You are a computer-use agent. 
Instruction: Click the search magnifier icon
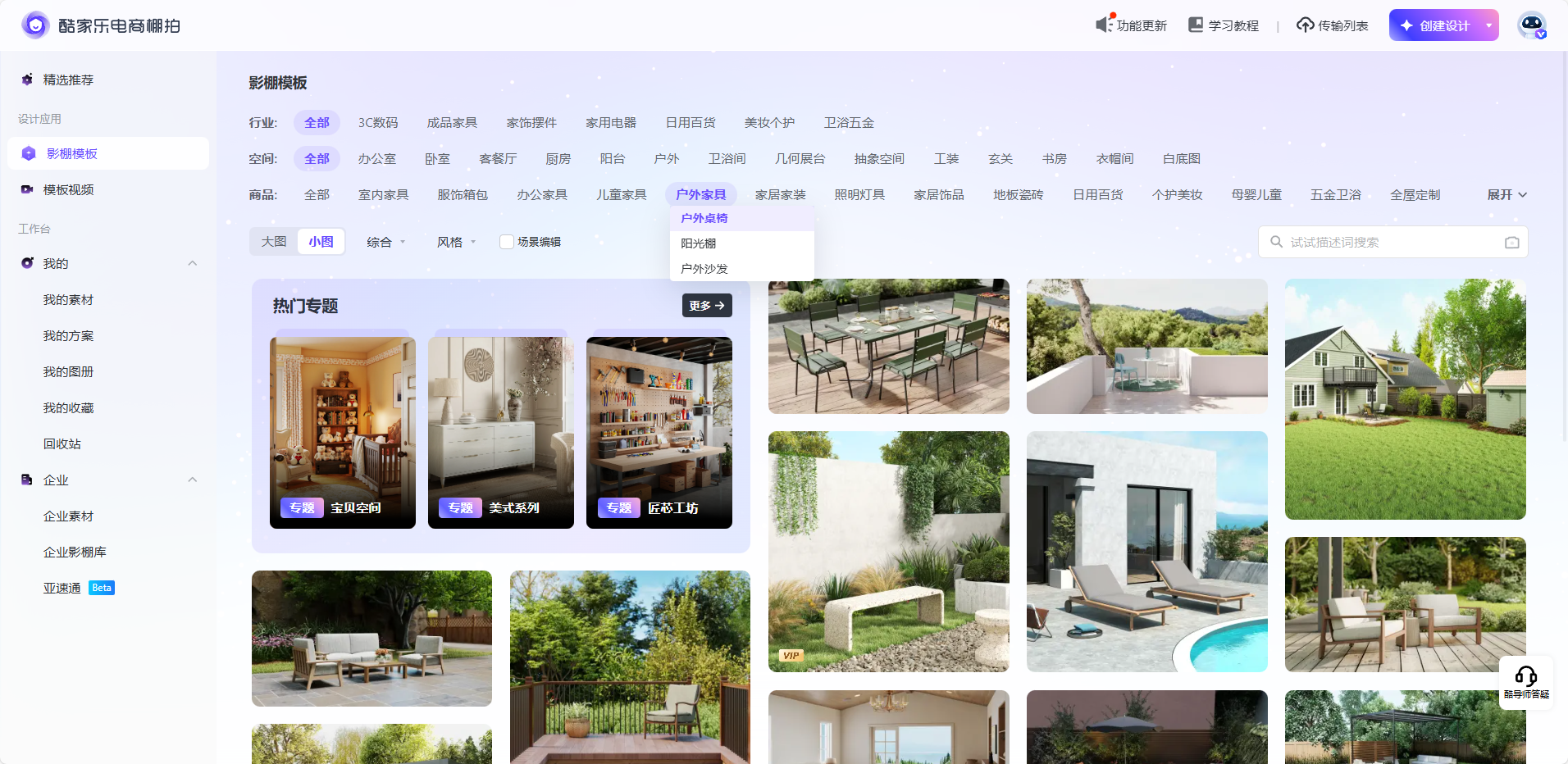click(x=1276, y=242)
